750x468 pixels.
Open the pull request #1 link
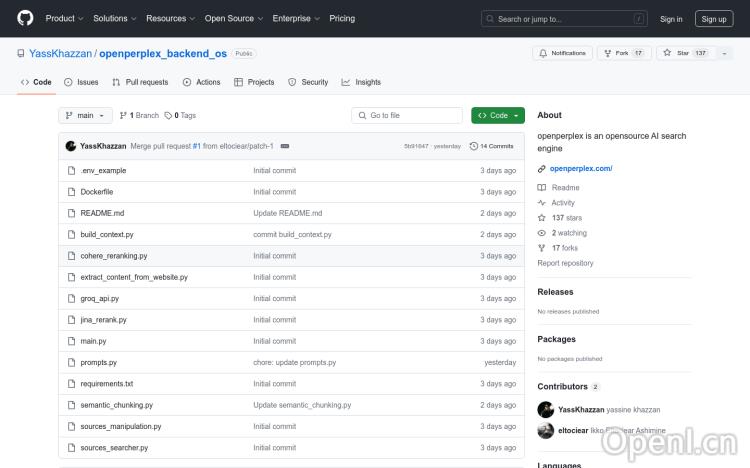pos(197,146)
